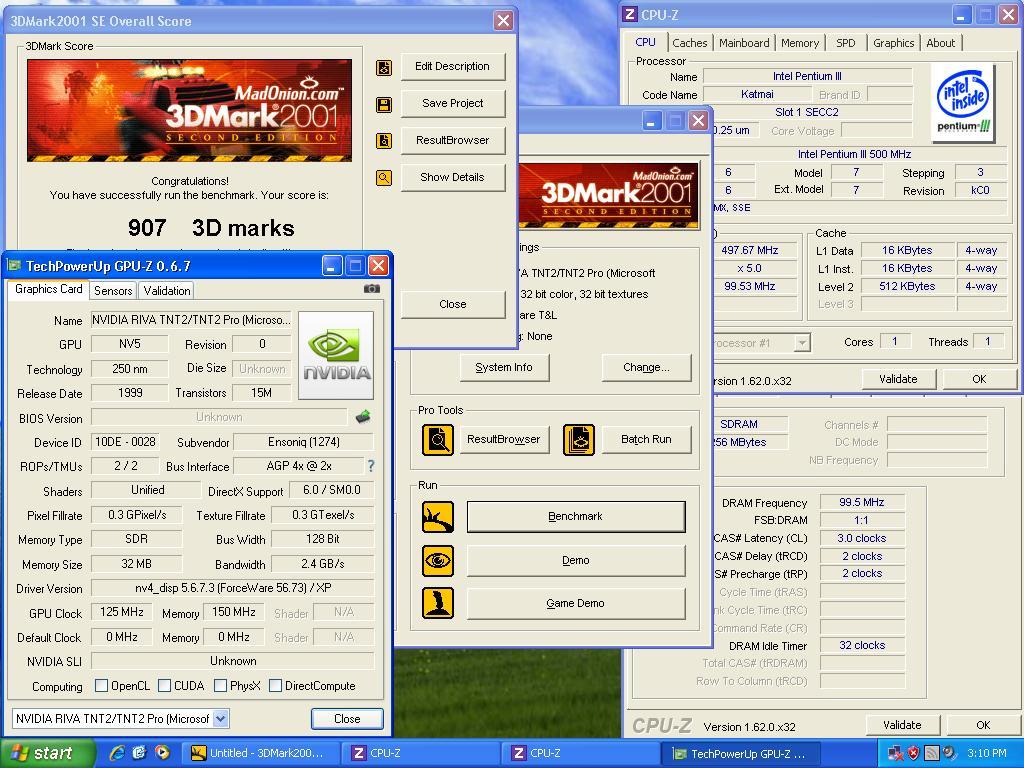Viewport: 1024px width, 768px height.
Task: Switch to the Sensors tab in GPU-Z
Action: [x=113, y=291]
